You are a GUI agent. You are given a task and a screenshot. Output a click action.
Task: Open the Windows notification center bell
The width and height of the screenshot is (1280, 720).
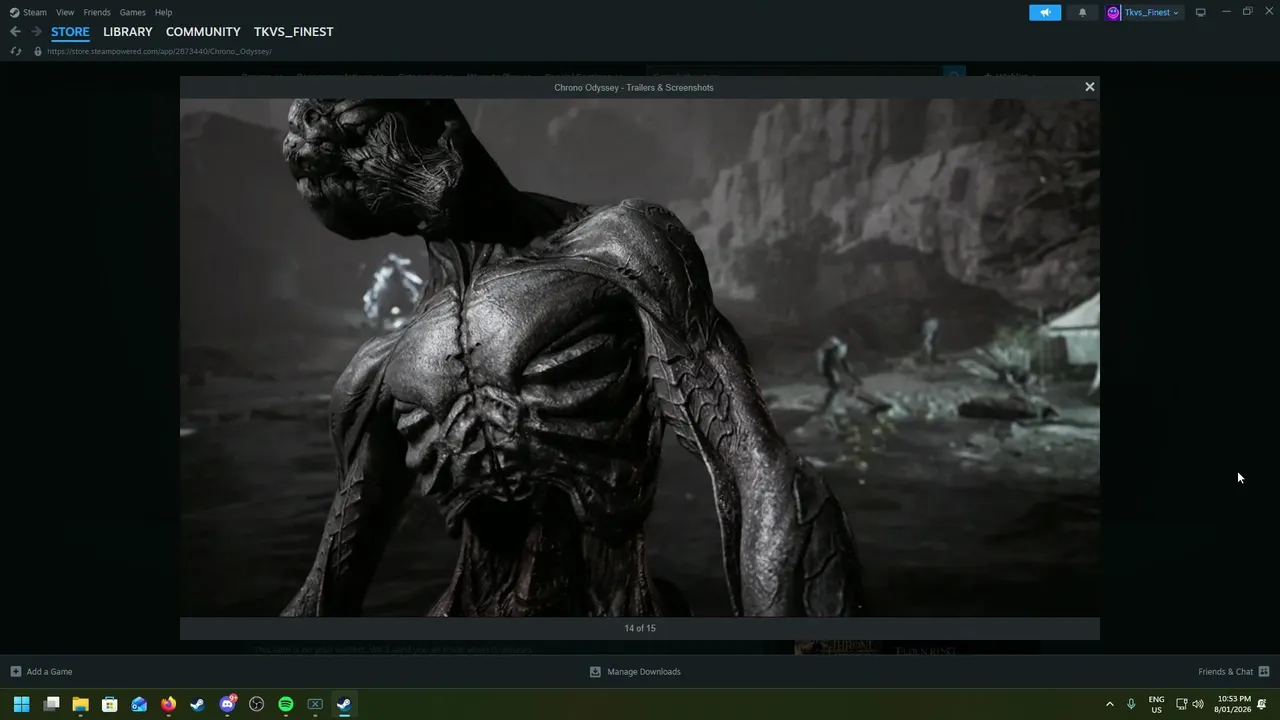click(x=1262, y=704)
